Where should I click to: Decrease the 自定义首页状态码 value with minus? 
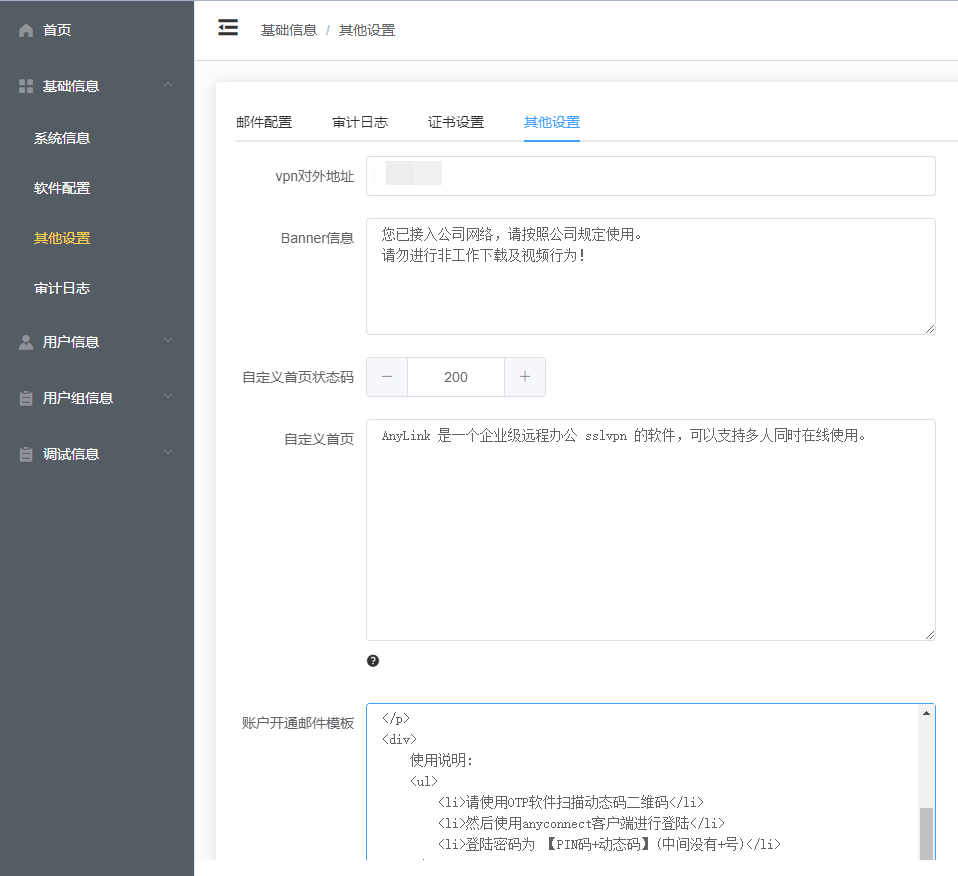pyautogui.click(x=387, y=377)
